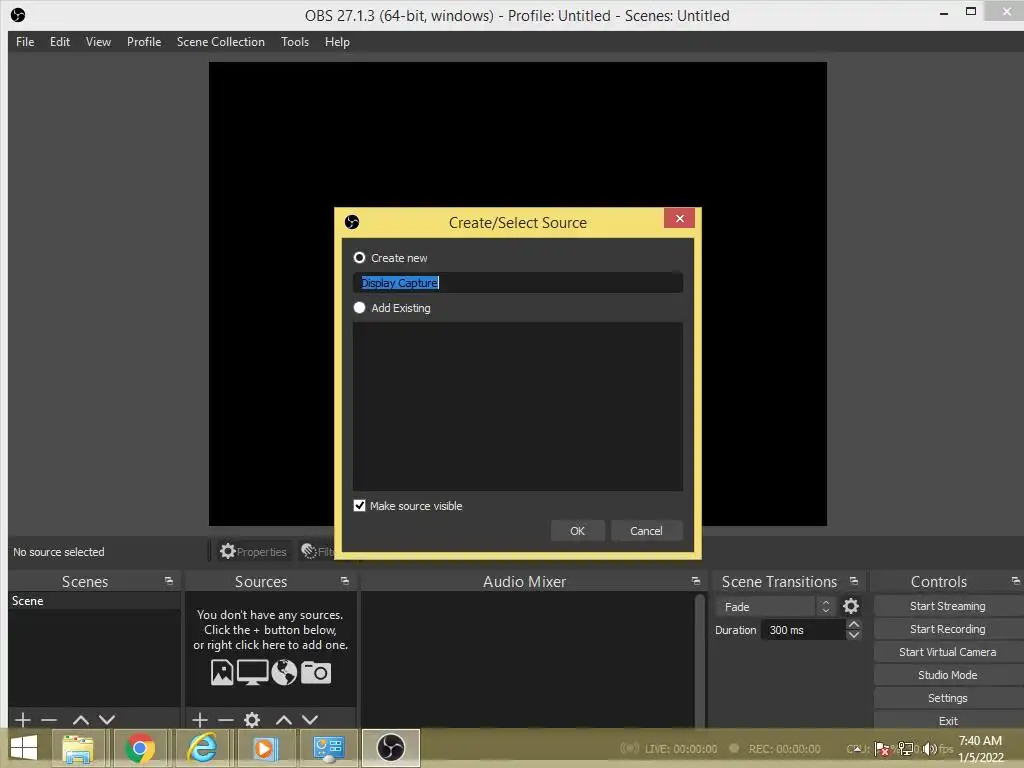Move scene down with arrow icon
The height and width of the screenshot is (768, 1024).
107,720
